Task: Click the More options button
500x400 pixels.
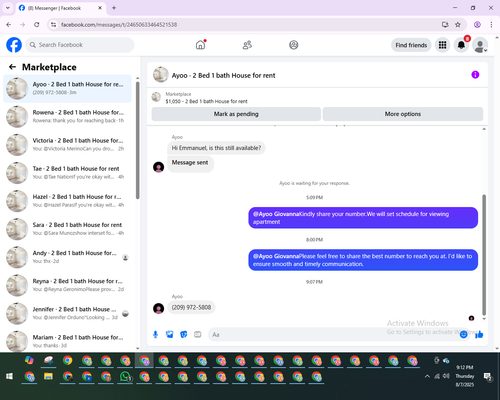Action: tap(403, 114)
